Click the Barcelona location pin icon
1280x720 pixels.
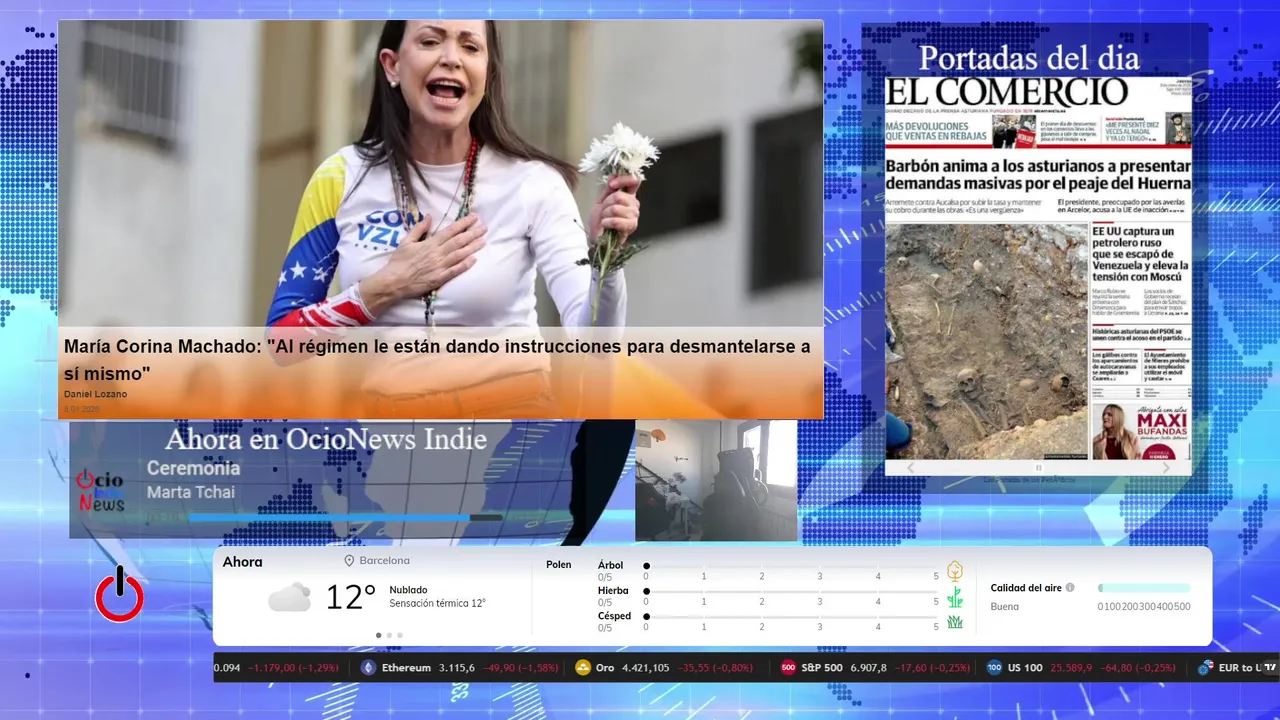(349, 561)
